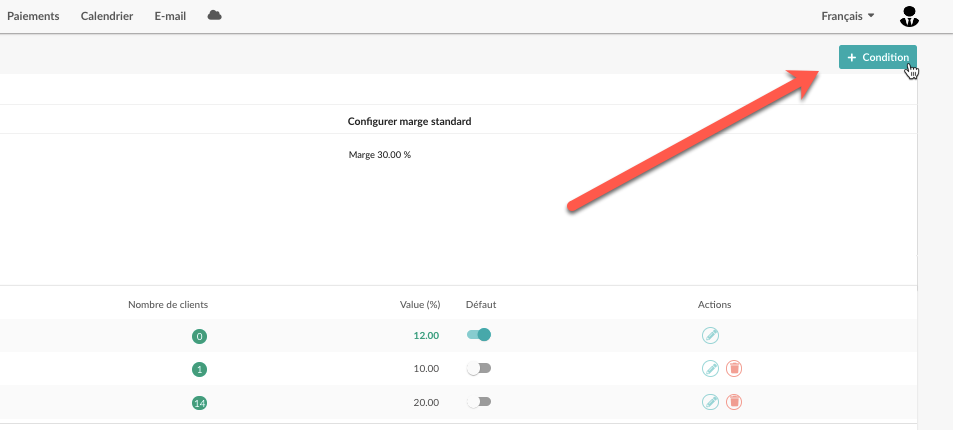
Task: Sort by the Value (%) column header
Action: 420,305
